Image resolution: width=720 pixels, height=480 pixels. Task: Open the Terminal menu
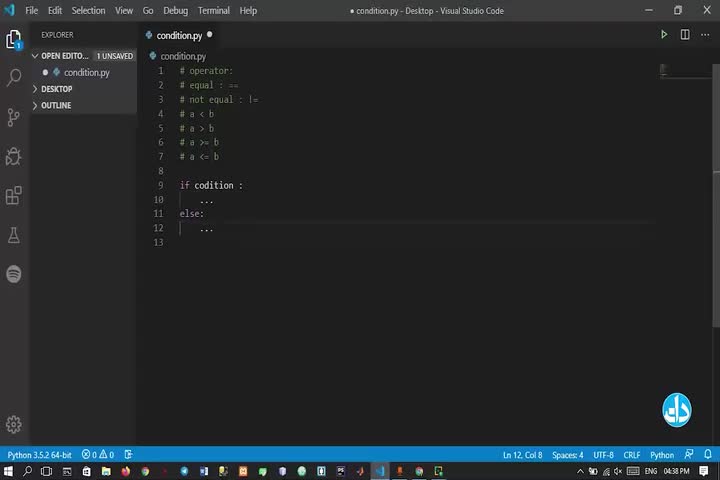click(213, 10)
